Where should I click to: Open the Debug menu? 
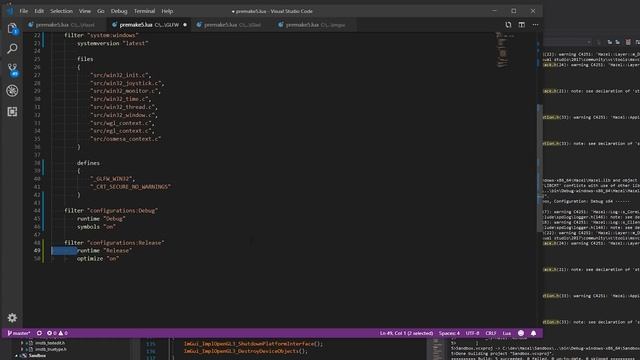point(119,11)
